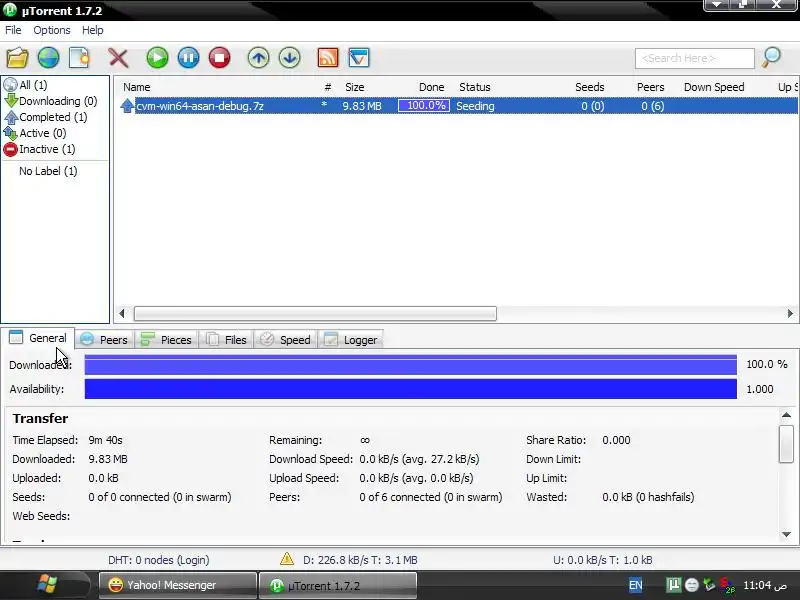
Task: Click the torrent list horizontal scrollbar thumb
Action: point(315,313)
